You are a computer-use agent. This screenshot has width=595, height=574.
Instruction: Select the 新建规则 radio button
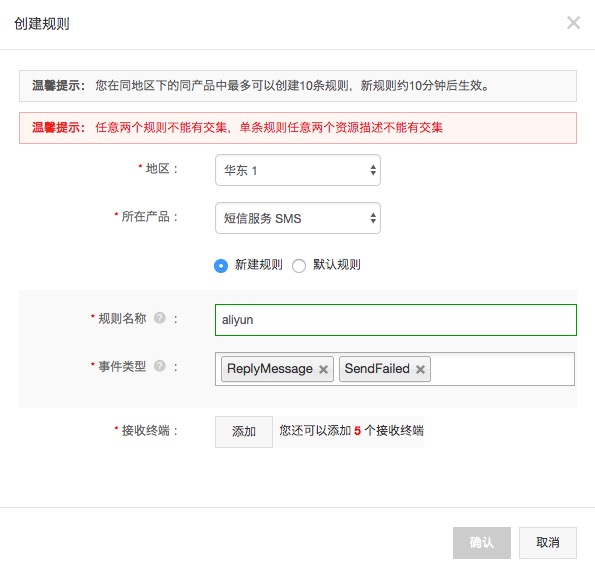coord(221,266)
